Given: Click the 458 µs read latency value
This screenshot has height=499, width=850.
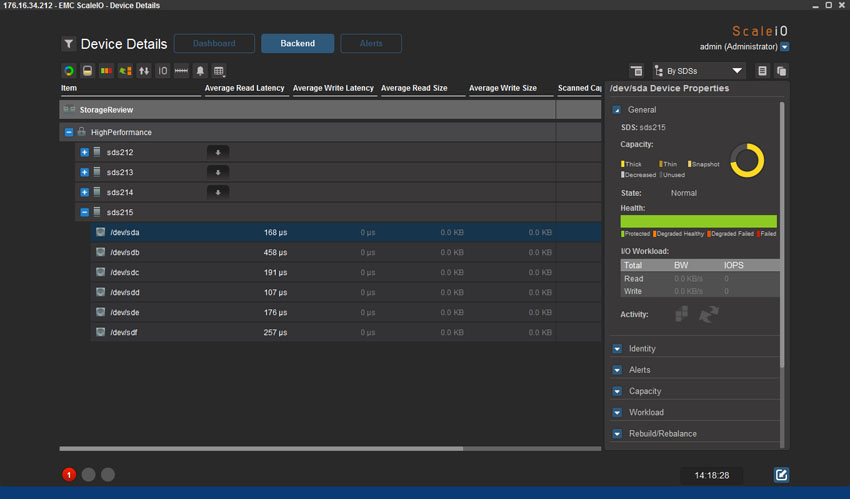Looking at the screenshot, I should pos(275,252).
